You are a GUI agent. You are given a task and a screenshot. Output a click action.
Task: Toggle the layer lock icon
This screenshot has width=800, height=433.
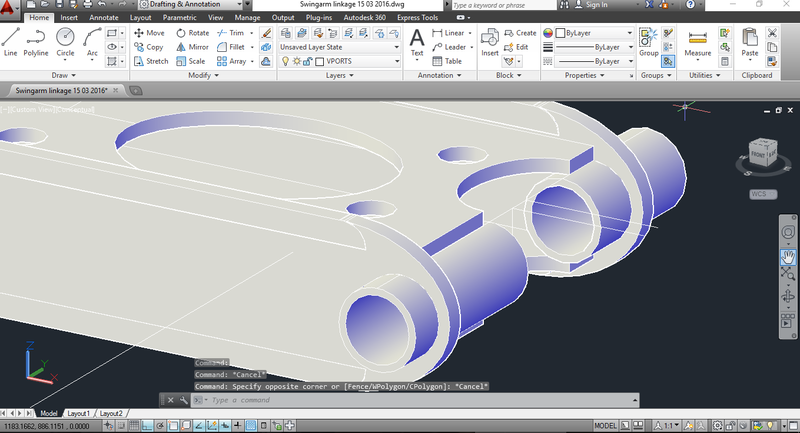(x=308, y=61)
